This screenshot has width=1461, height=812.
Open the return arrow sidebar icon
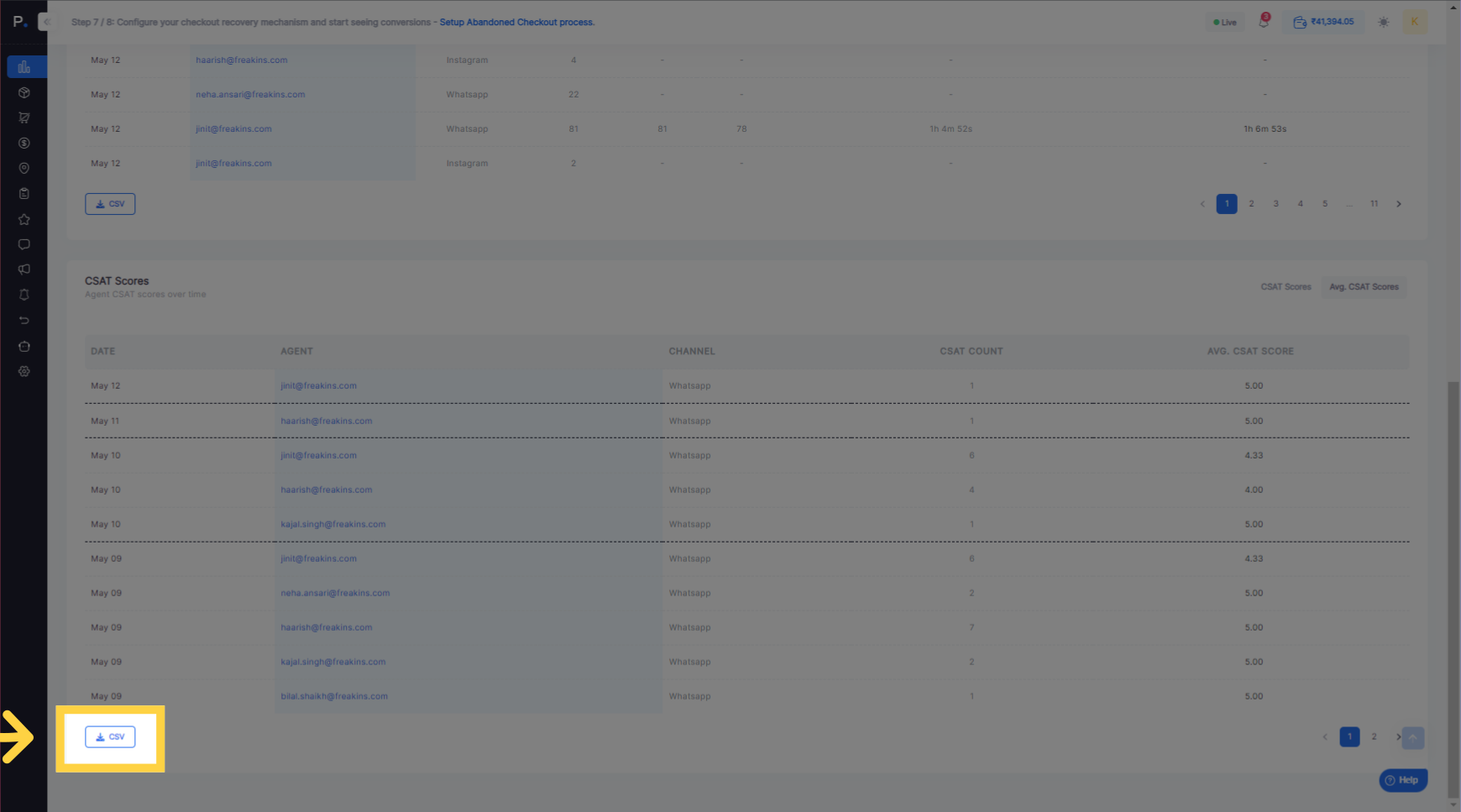pyautogui.click(x=24, y=320)
